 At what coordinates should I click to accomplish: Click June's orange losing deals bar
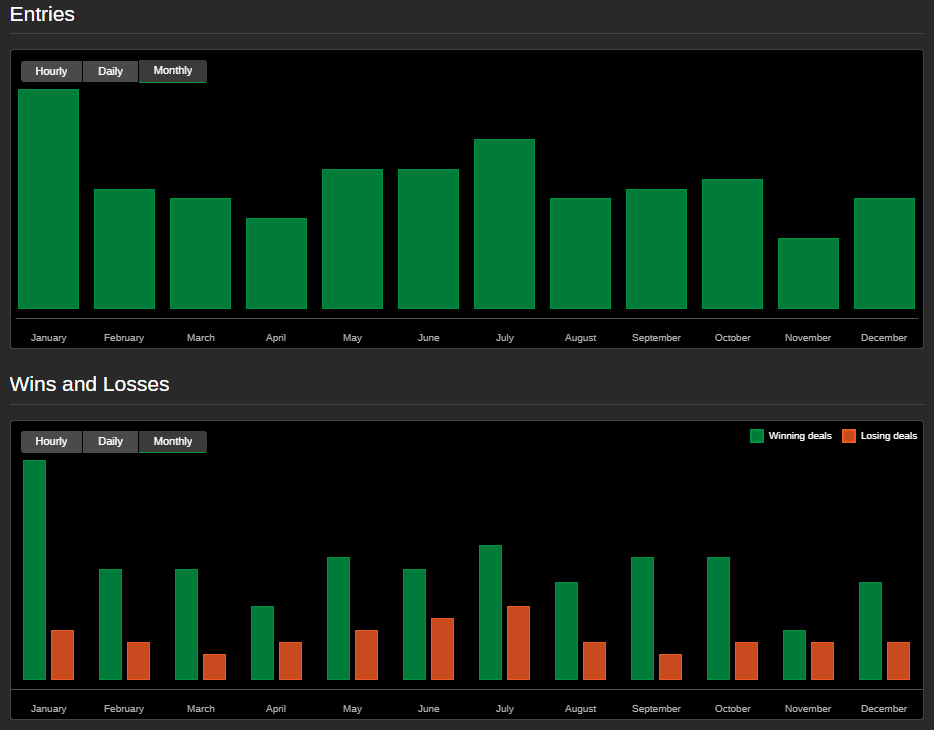[442, 649]
